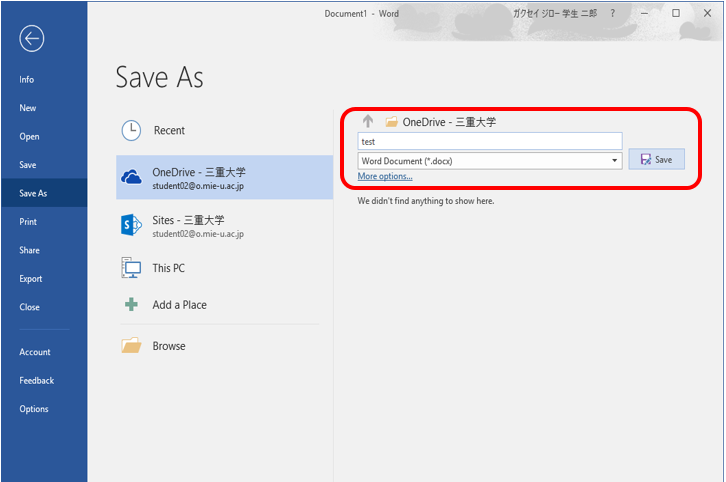The width and height of the screenshot is (726, 482).
Task: Choose Add a Place label
Action: 180,305
